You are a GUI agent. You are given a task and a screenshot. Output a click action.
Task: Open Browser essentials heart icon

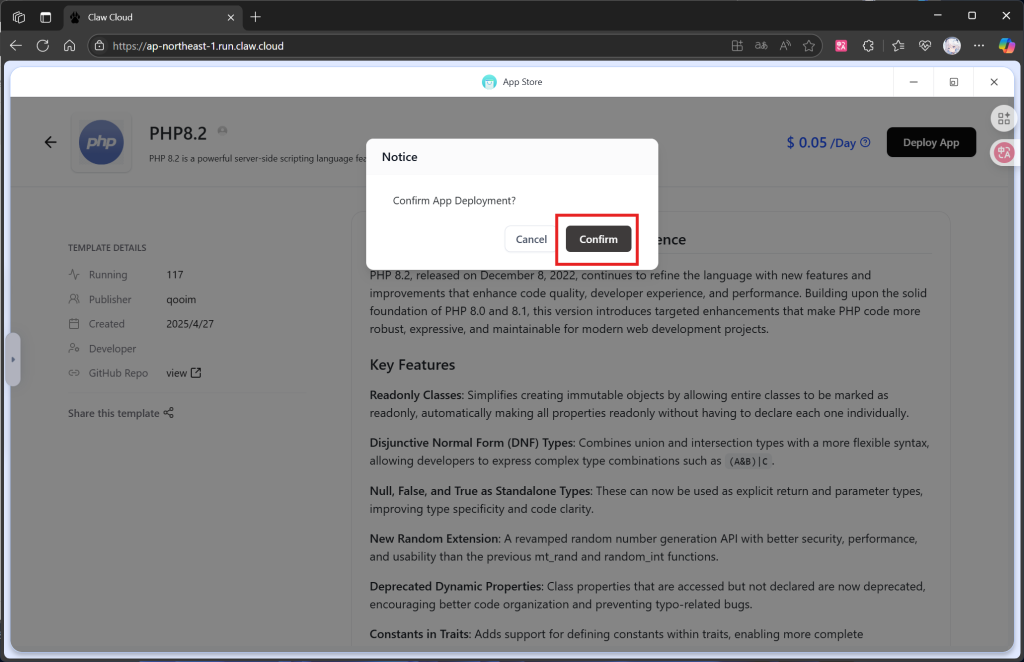click(925, 46)
